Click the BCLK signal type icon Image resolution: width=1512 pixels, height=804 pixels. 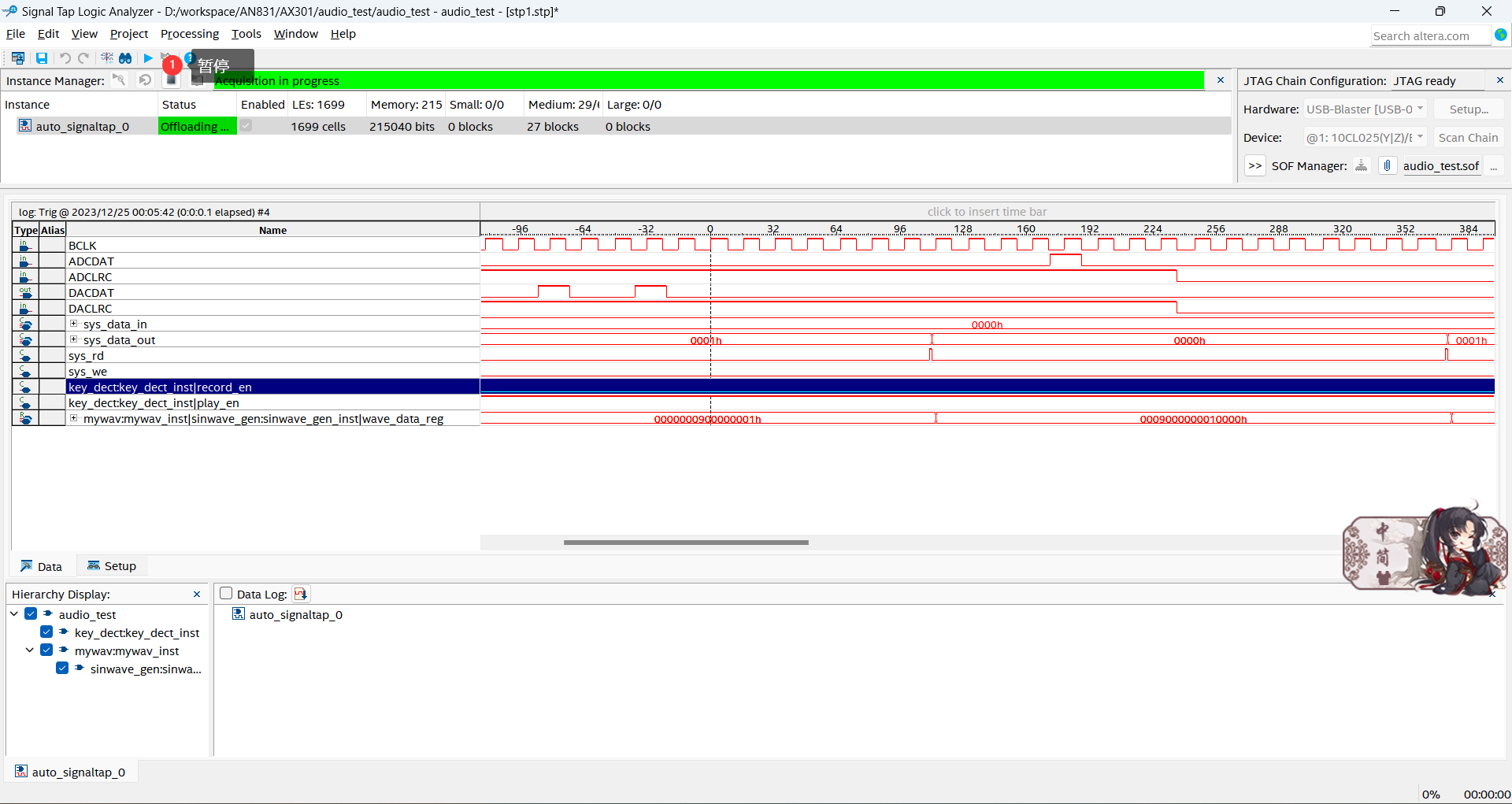[x=25, y=245]
